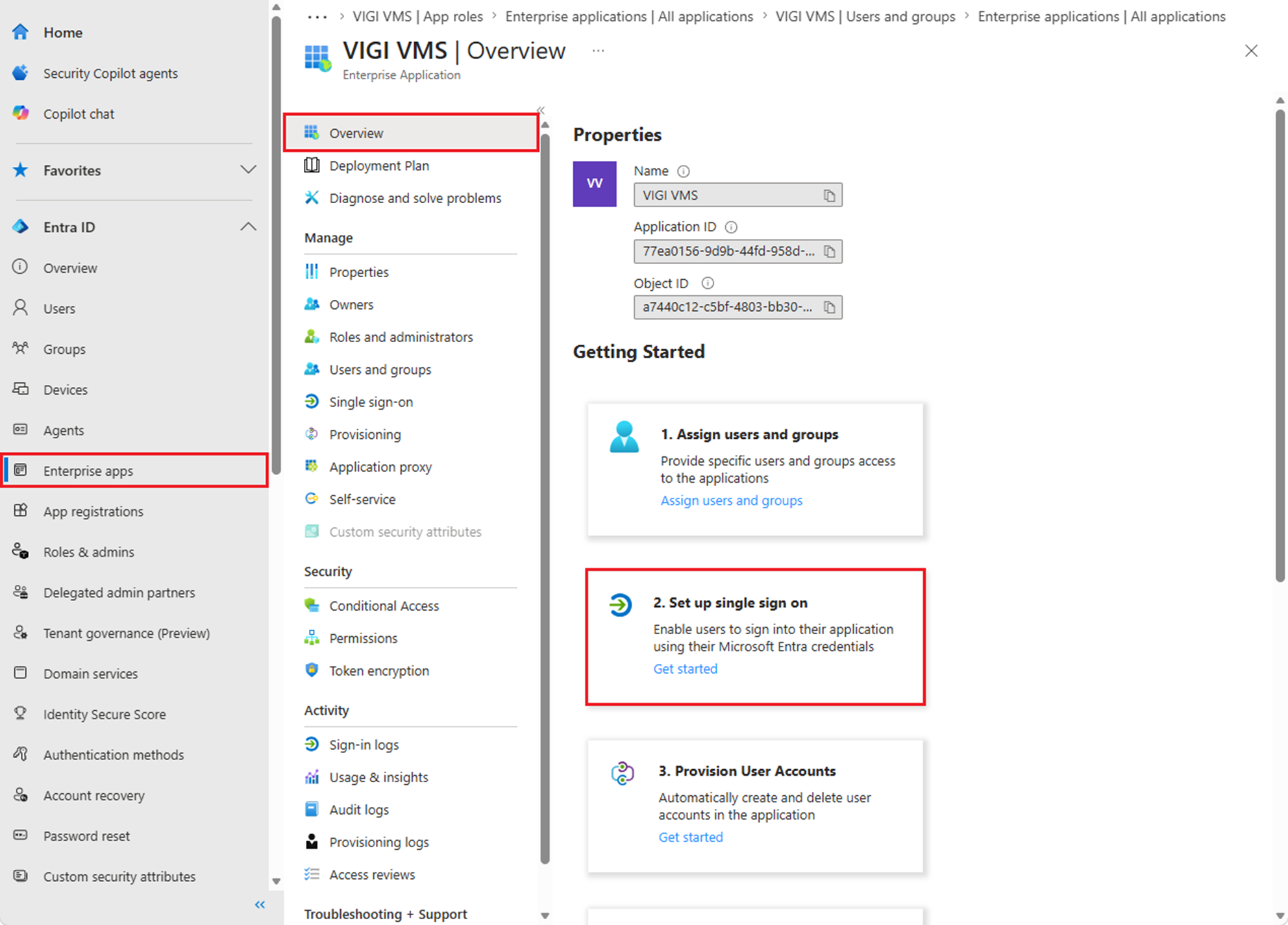Click the Home icon in left navigation
The height and width of the screenshot is (925, 1288).
21,32
